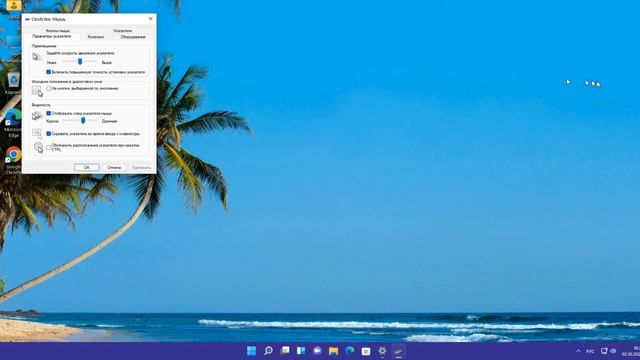Open Settings gear on taskbar

point(382,351)
